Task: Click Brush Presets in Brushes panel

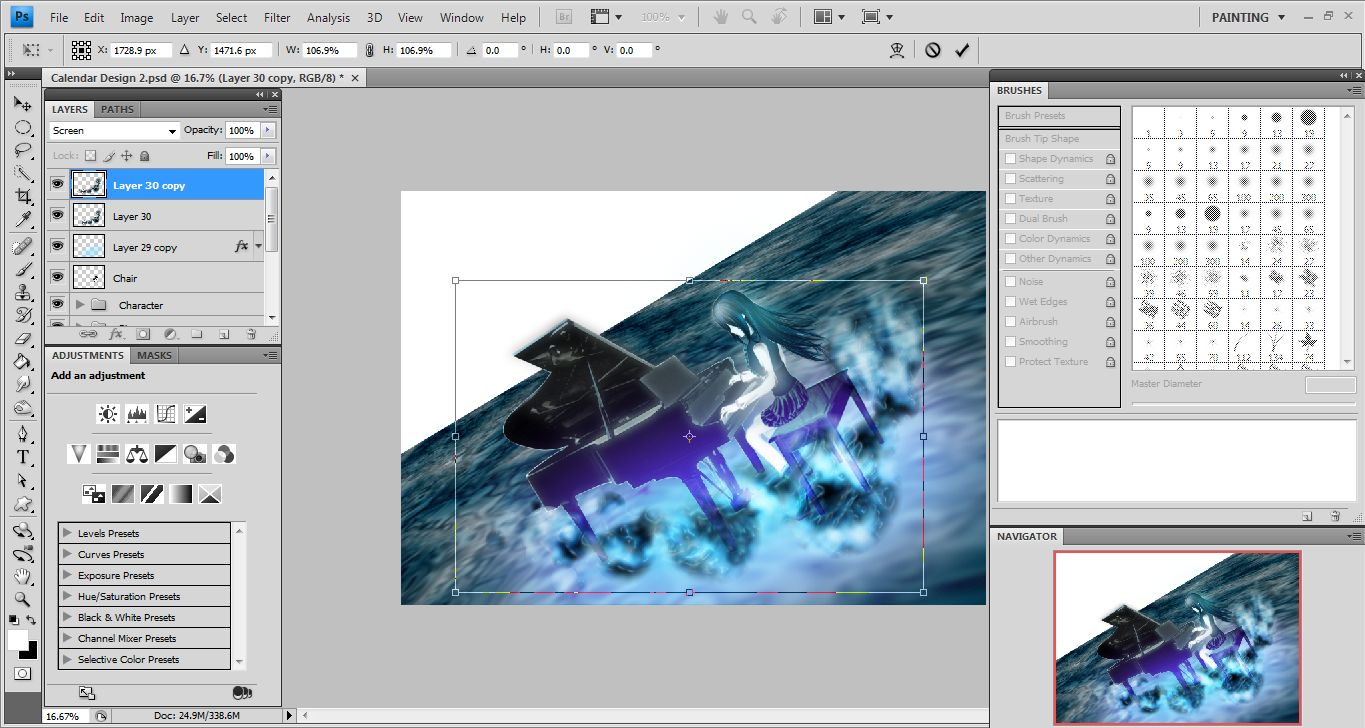Action: pyautogui.click(x=1059, y=116)
